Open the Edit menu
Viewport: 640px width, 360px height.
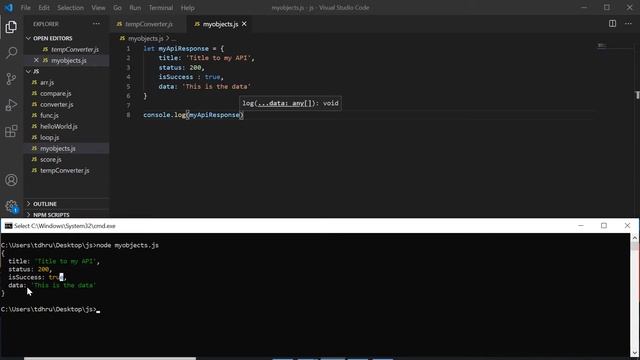pos(44,7)
